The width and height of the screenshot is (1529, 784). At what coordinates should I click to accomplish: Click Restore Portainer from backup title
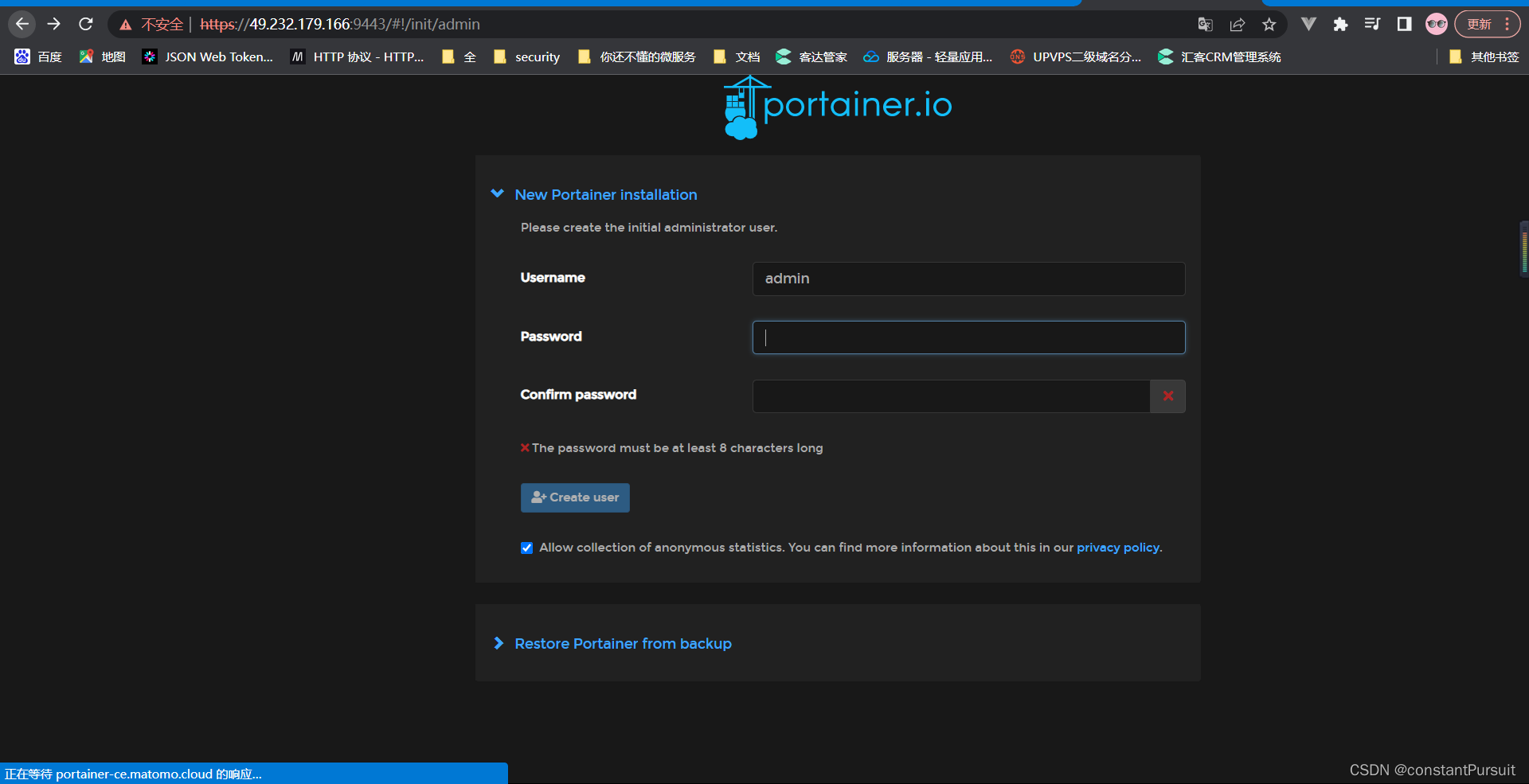tap(623, 643)
